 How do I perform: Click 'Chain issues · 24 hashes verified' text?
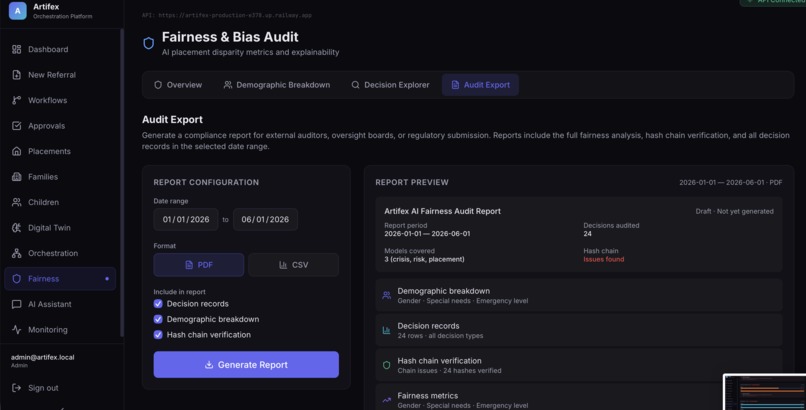(x=449, y=370)
